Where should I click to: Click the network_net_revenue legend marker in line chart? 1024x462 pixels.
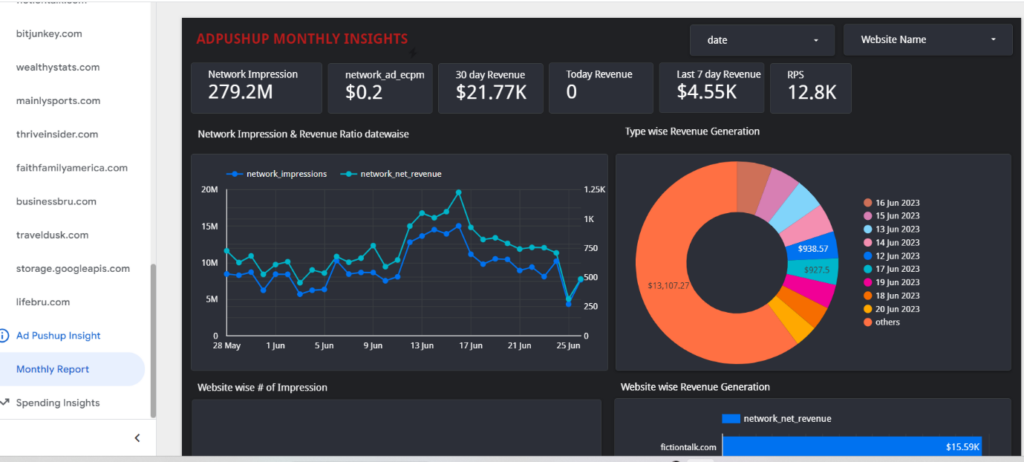point(351,174)
